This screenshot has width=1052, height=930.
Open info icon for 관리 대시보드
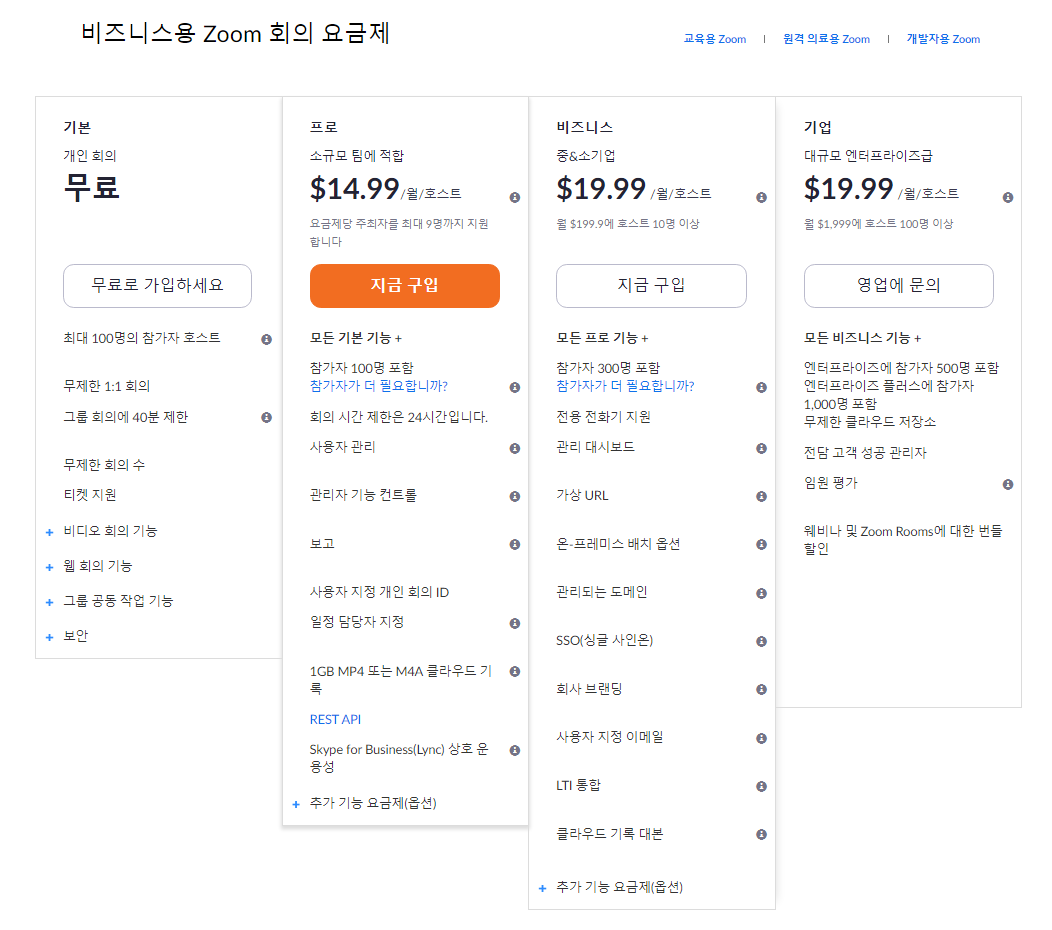point(761,448)
